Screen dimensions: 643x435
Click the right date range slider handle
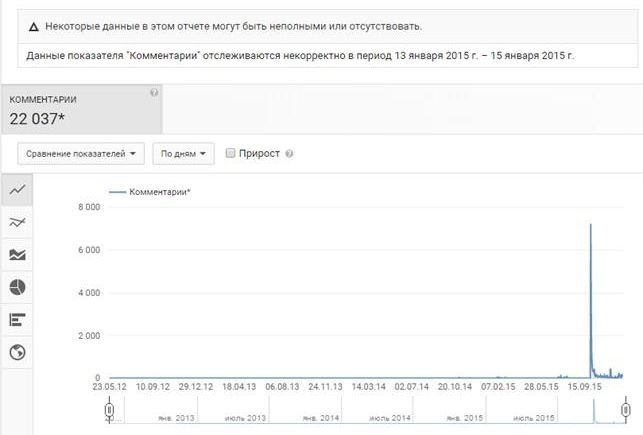click(626, 410)
